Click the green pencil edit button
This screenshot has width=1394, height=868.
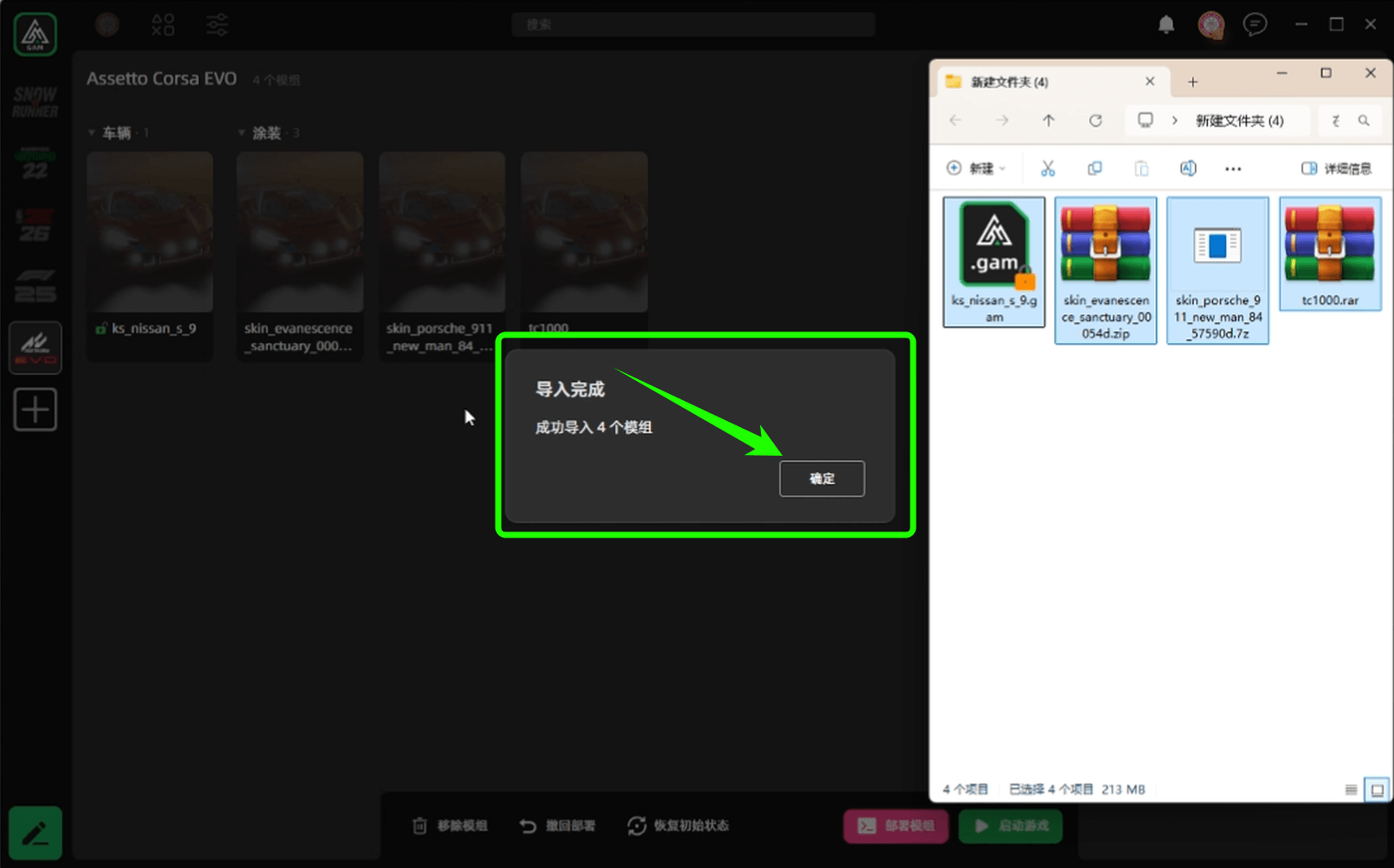(x=35, y=833)
